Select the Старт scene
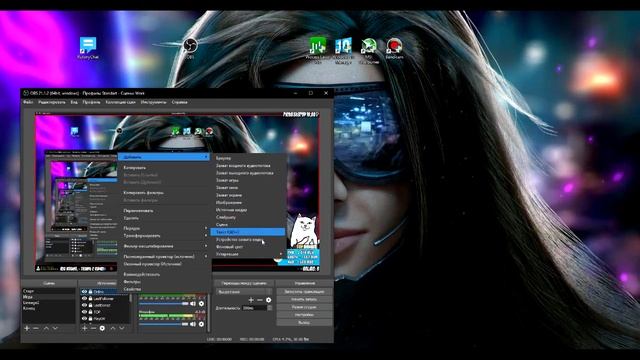The height and width of the screenshot is (360, 640). point(49,291)
